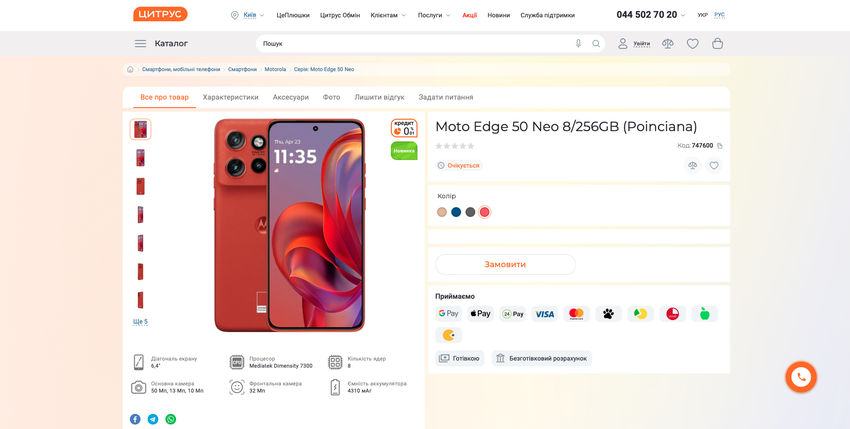Switch site language to РУС

tap(719, 15)
